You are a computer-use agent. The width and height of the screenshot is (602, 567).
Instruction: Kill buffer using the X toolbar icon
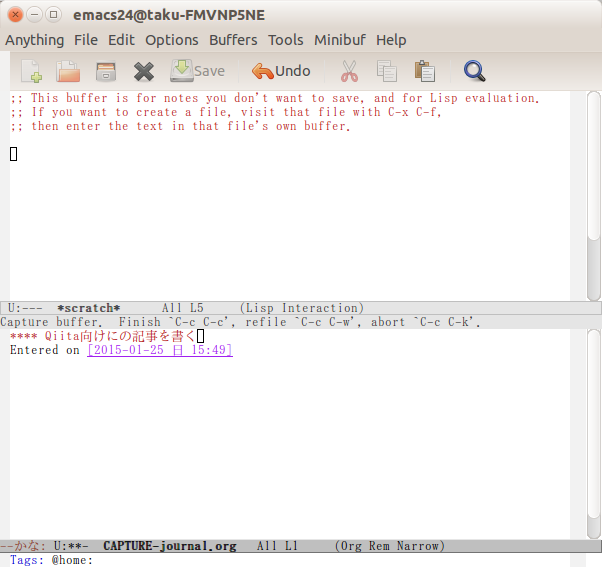coord(144,72)
